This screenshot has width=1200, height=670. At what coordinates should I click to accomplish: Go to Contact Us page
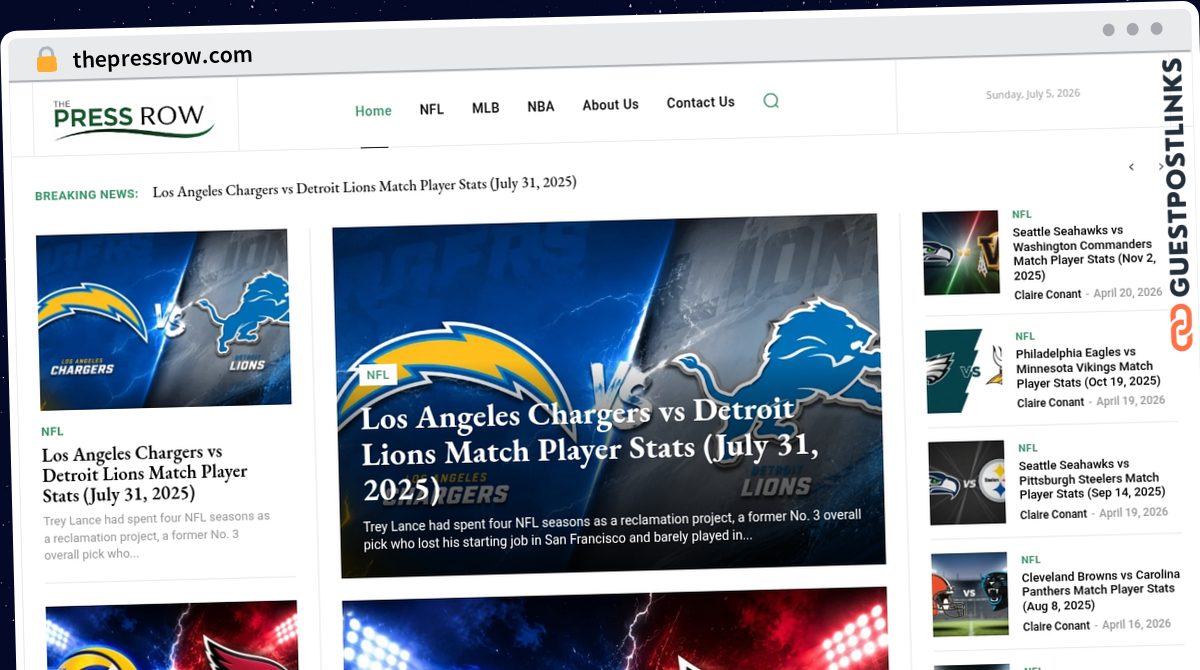pyautogui.click(x=700, y=102)
